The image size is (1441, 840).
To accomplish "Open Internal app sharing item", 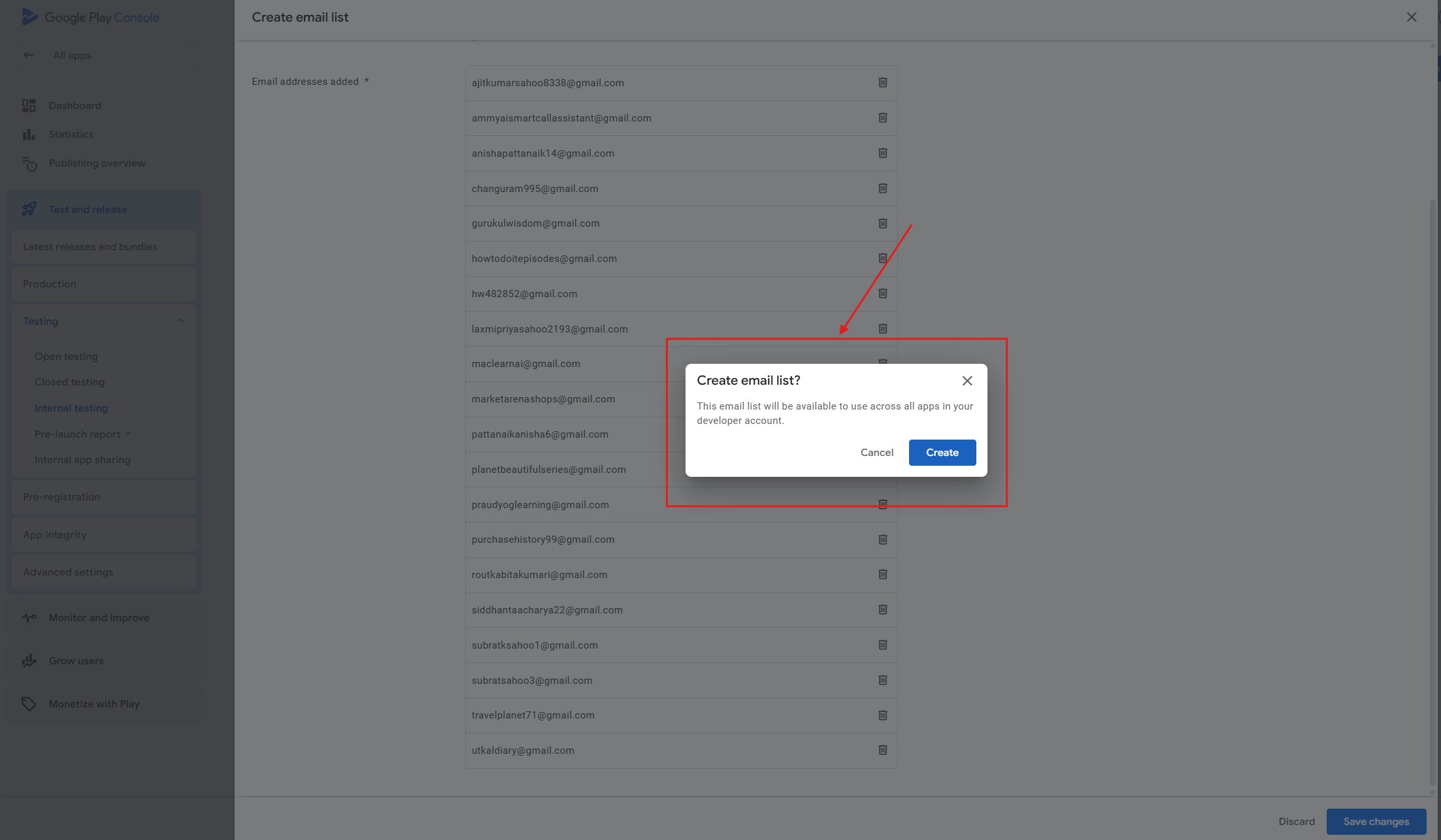I will point(82,460).
